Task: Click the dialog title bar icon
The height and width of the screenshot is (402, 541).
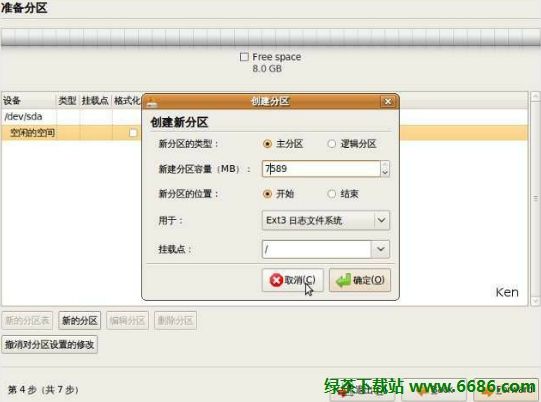Action: (151, 102)
